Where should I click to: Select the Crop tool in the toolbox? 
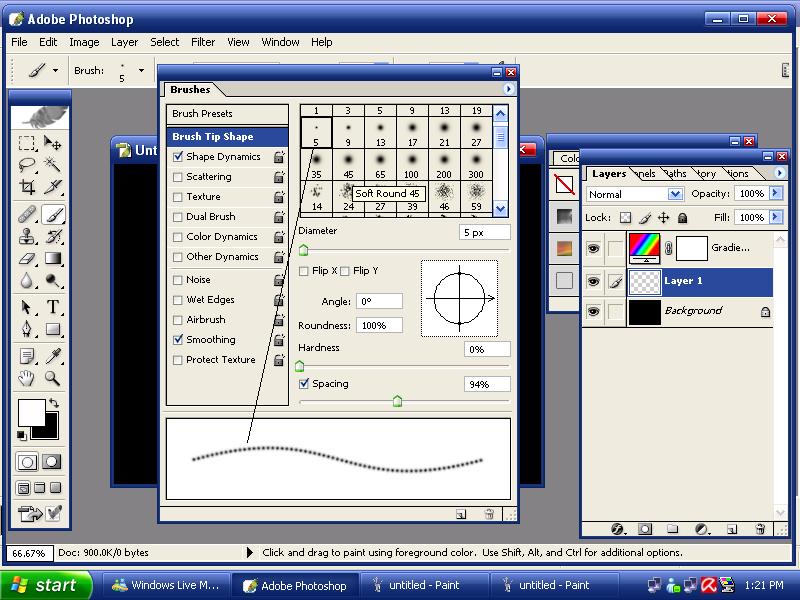[x=28, y=187]
